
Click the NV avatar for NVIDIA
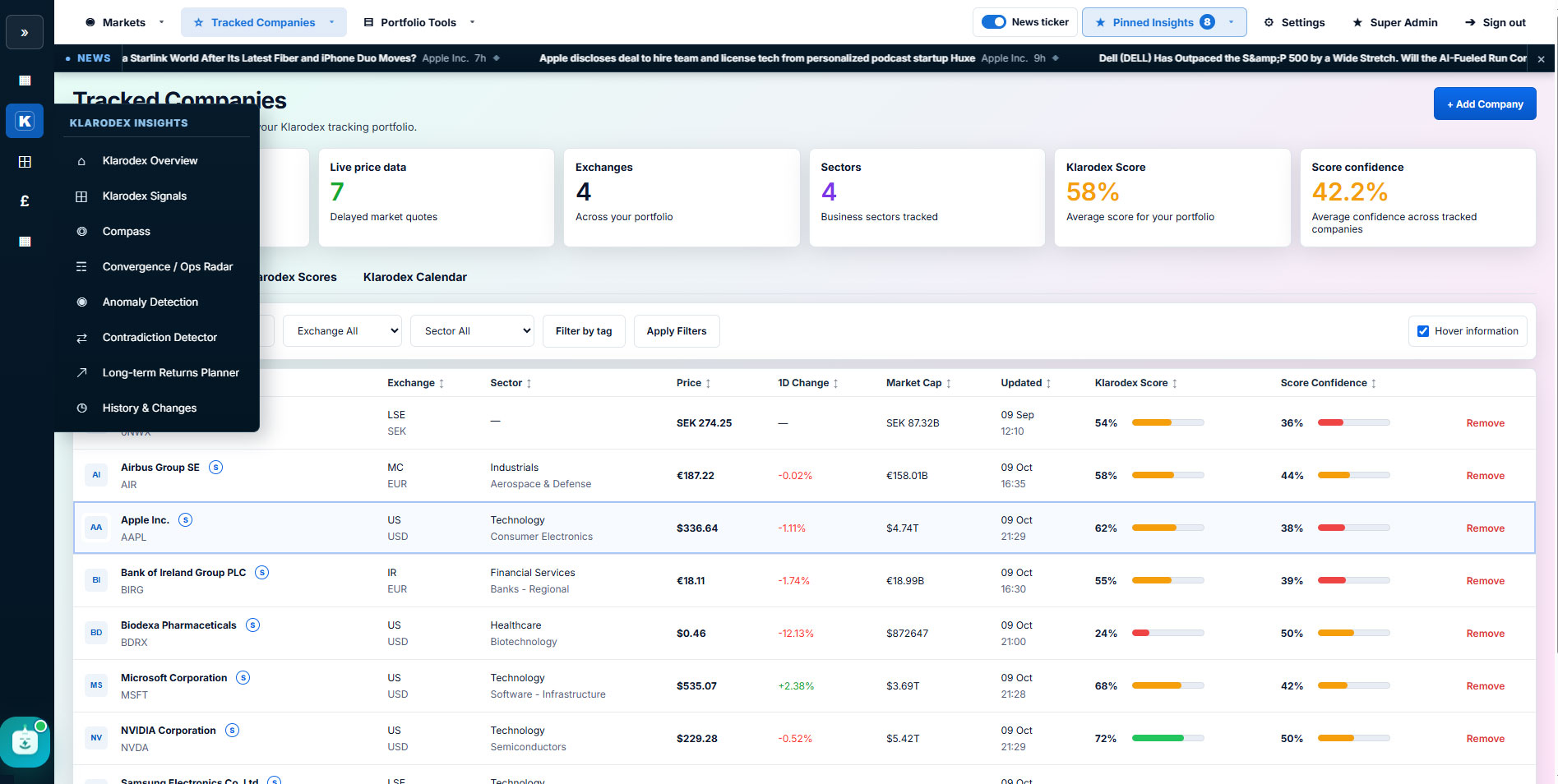(96, 738)
